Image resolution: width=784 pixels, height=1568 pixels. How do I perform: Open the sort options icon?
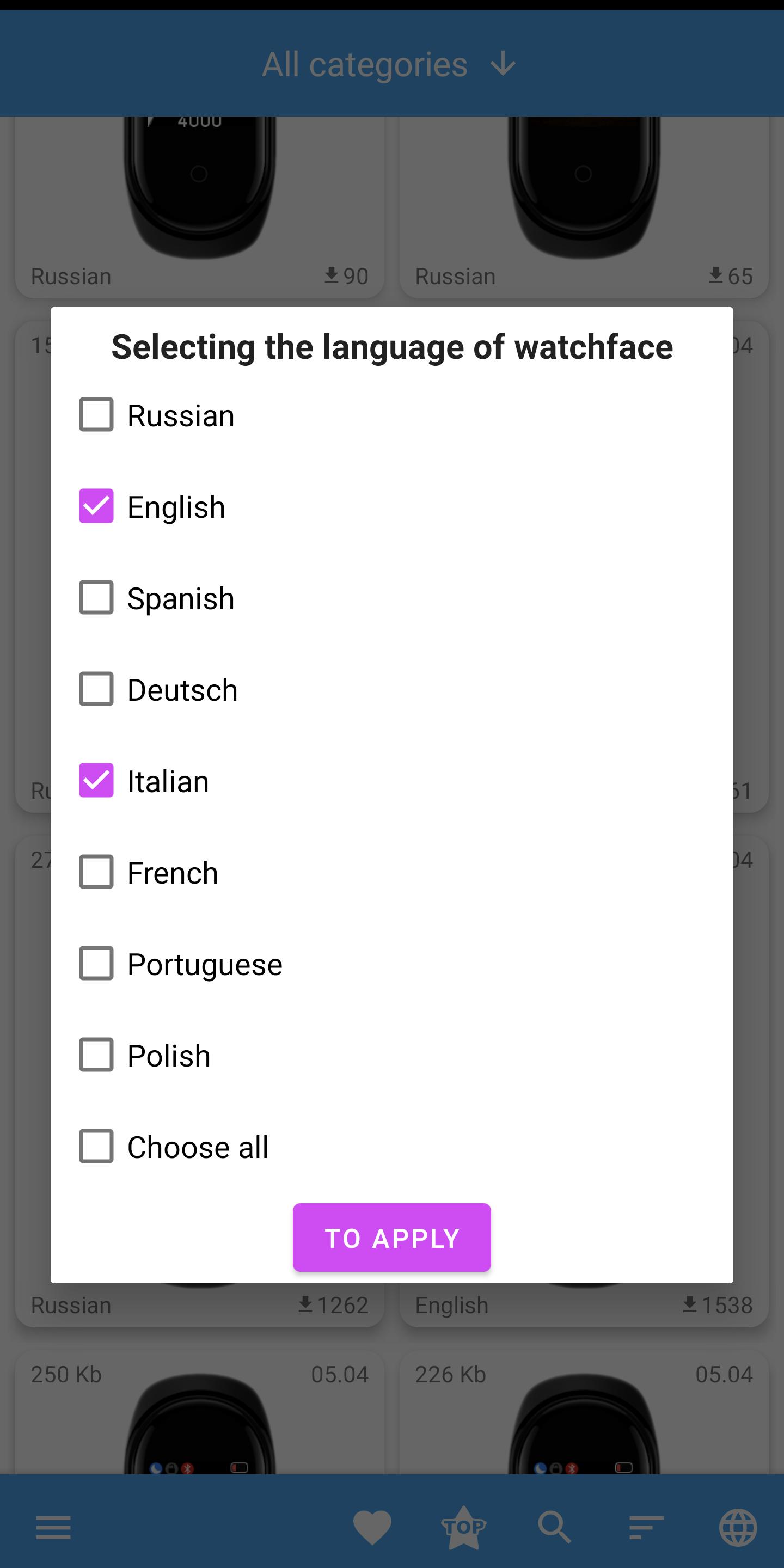click(x=646, y=1528)
